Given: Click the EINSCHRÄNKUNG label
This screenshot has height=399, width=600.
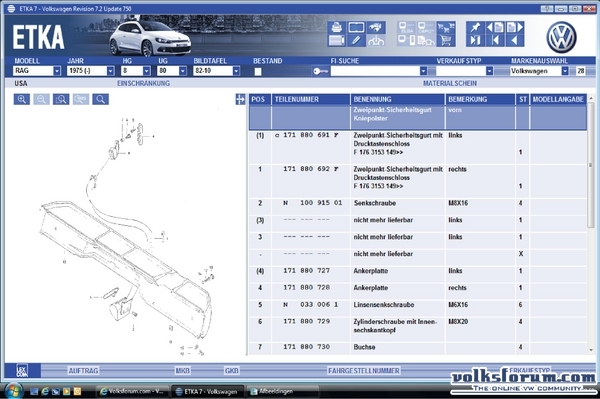Looking at the screenshot, I should pyautogui.click(x=143, y=83).
